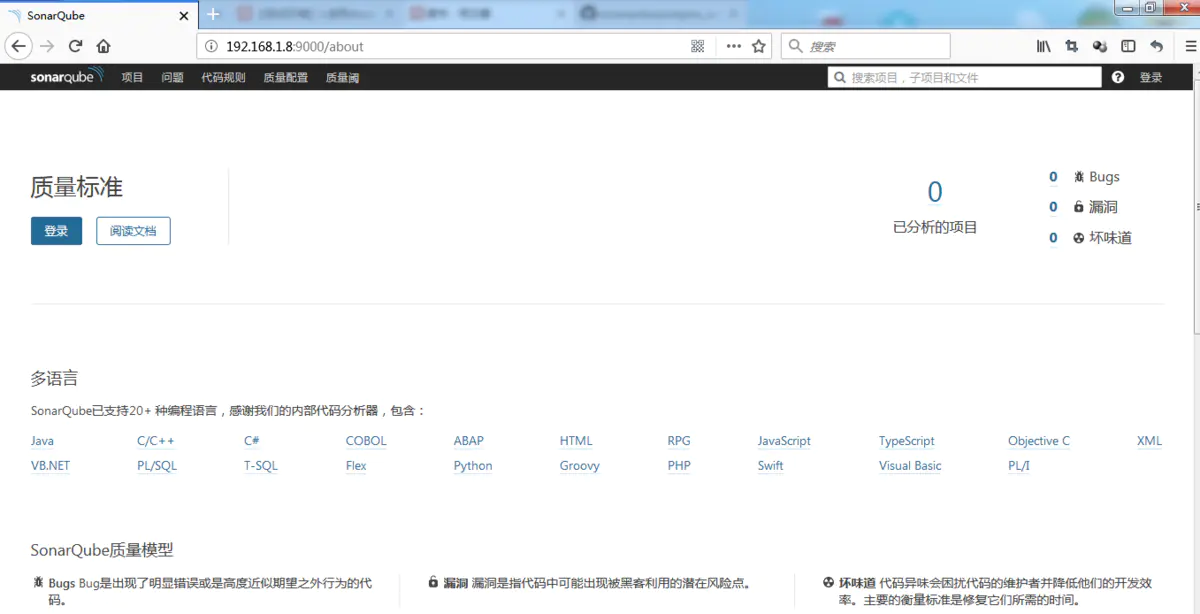Open a new tab with the plus icon
Screen dimensions: 1200x614
[x=213, y=15]
